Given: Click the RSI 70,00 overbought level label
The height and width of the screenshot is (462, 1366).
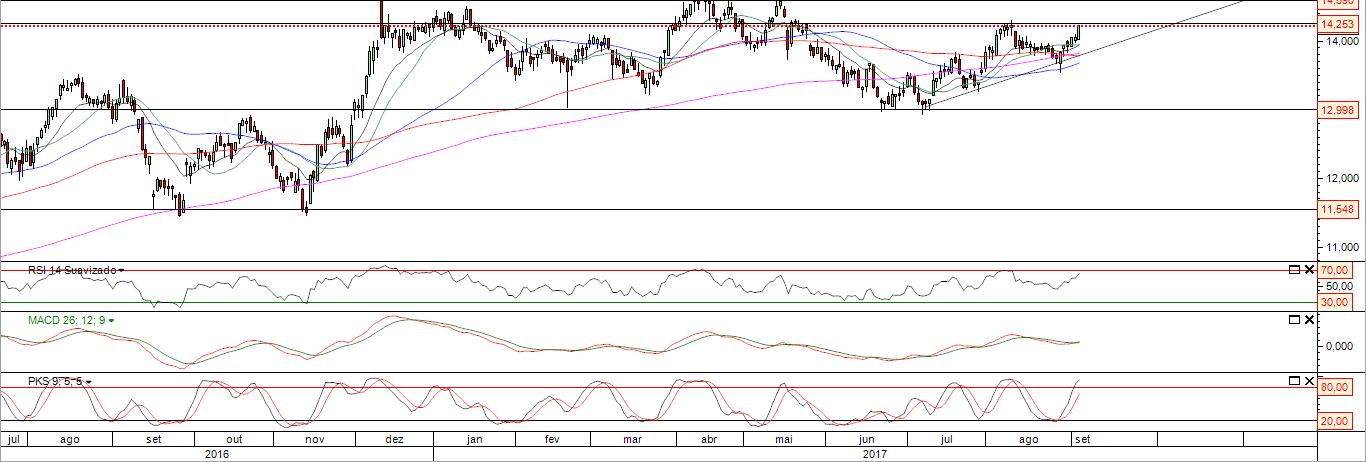Looking at the screenshot, I should point(1336,271).
